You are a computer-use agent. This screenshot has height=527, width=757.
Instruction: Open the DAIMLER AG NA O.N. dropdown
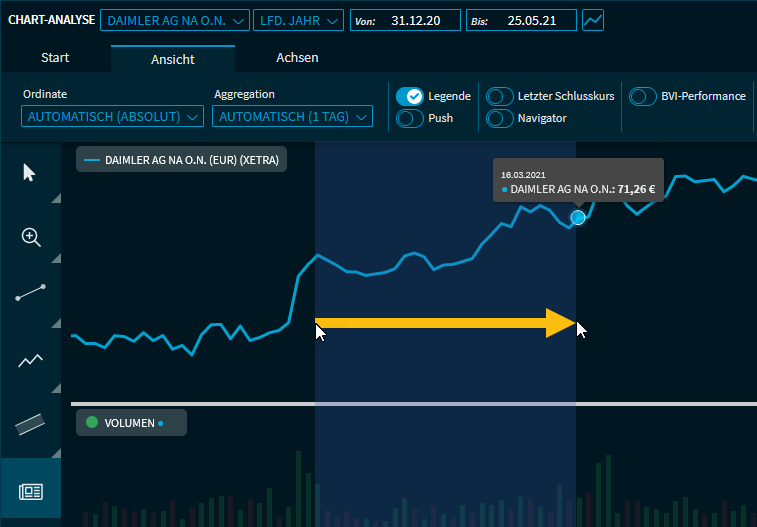click(x=175, y=20)
